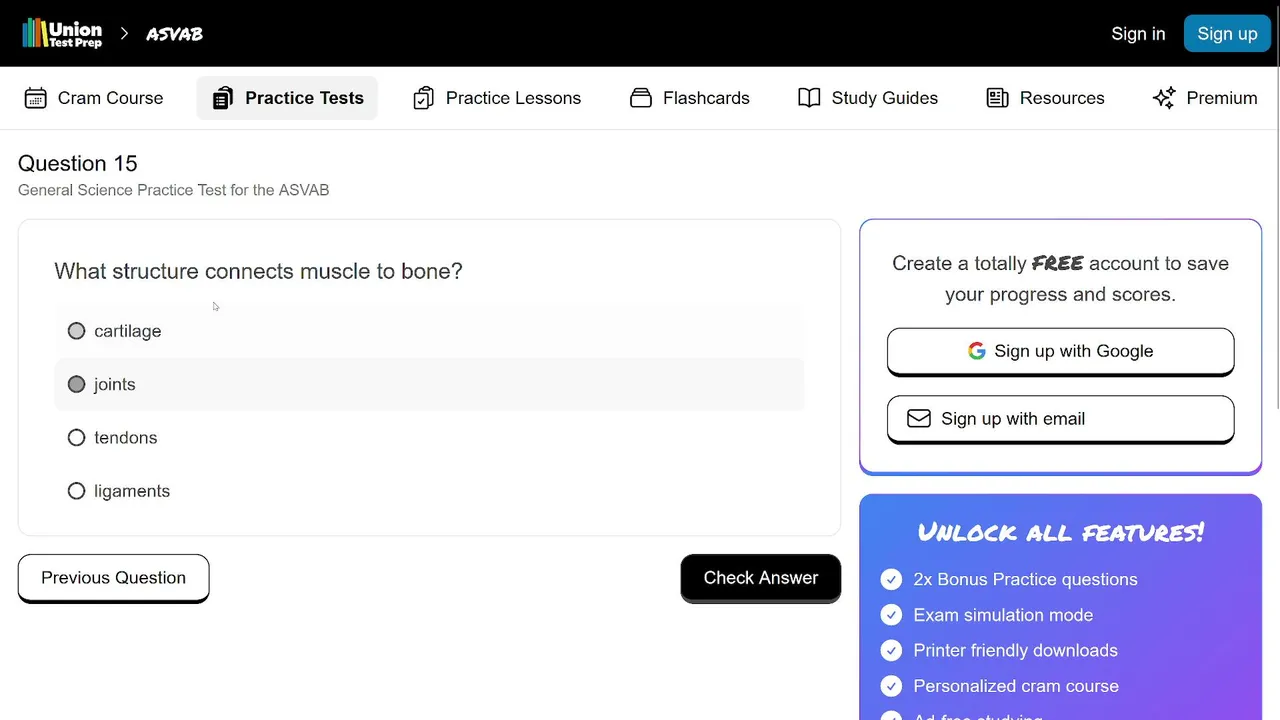Click the Practice Tests document icon

coord(223,98)
